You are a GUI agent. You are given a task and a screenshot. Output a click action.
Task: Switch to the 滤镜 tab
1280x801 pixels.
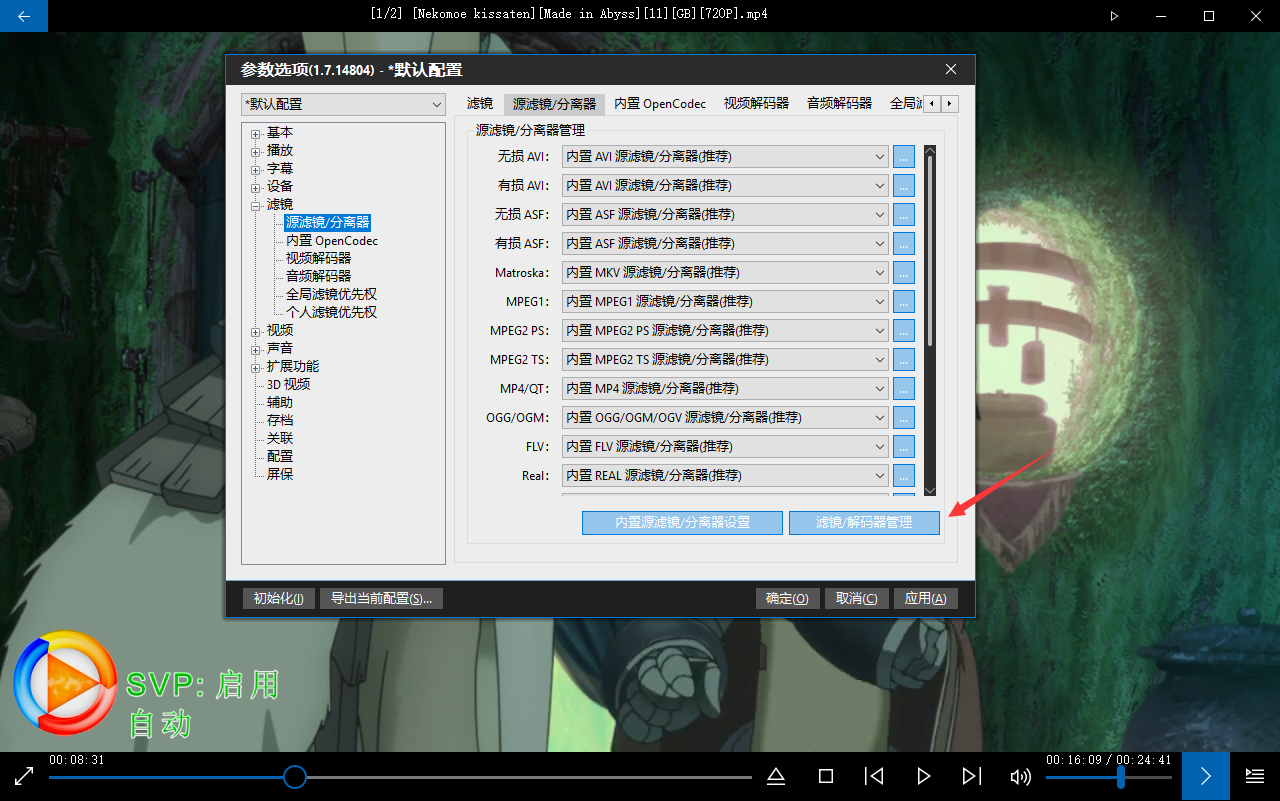click(480, 104)
